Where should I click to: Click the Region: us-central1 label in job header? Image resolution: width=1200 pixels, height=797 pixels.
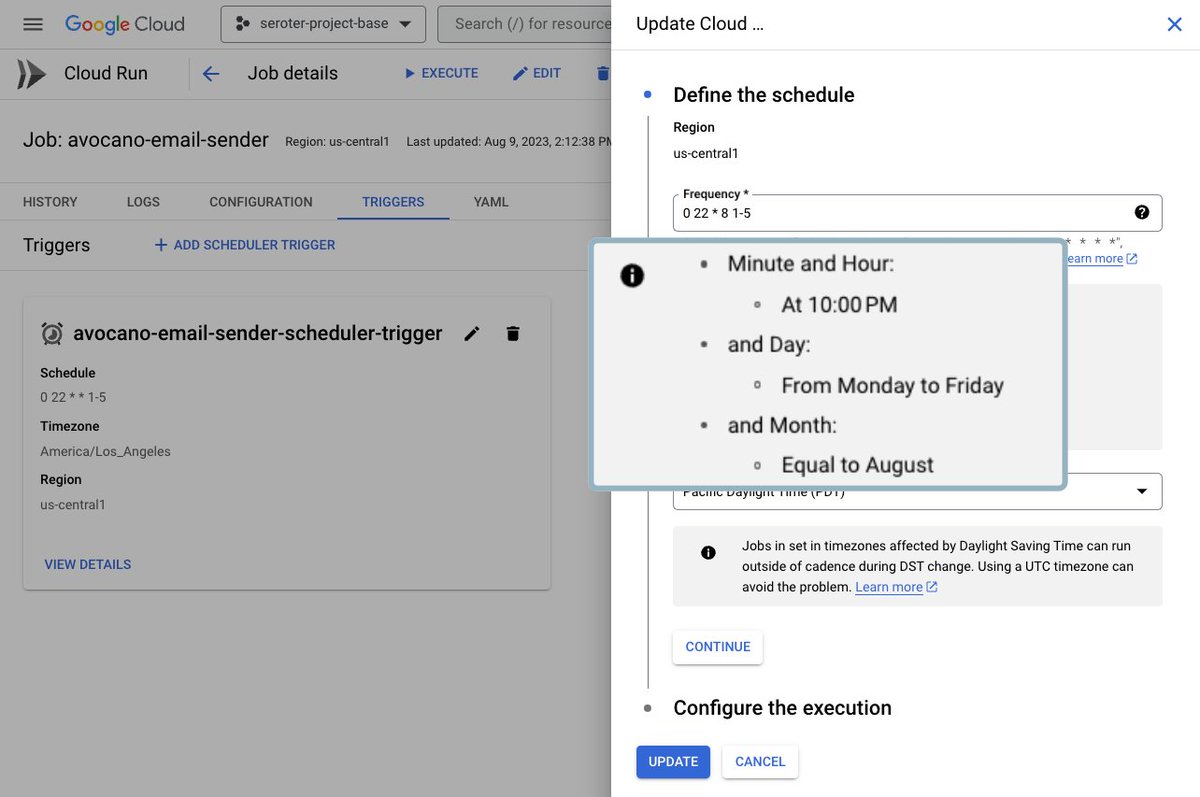[x=337, y=142]
